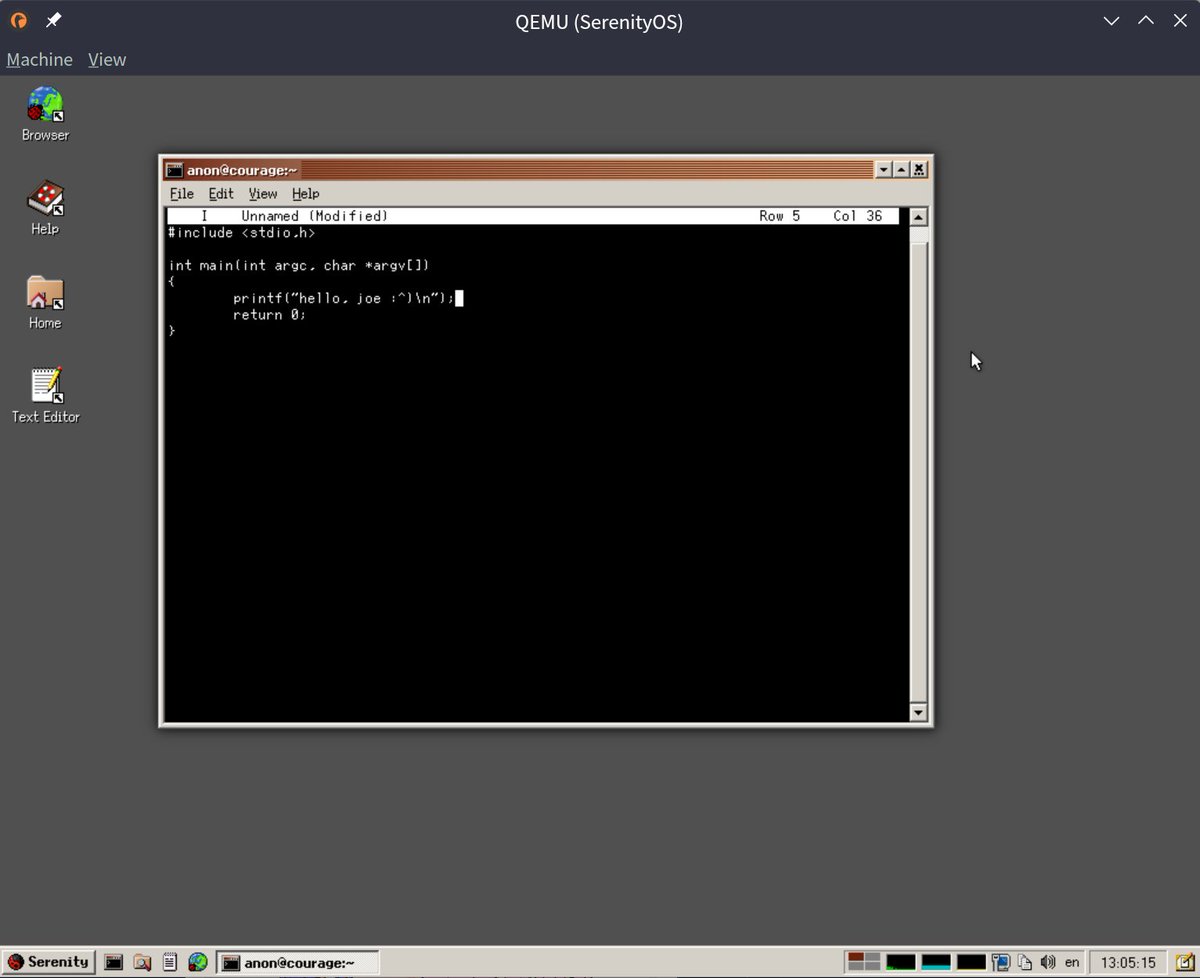Minimize the anon@courage terminal window
This screenshot has height=978, width=1200.
(x=883, y=170)
